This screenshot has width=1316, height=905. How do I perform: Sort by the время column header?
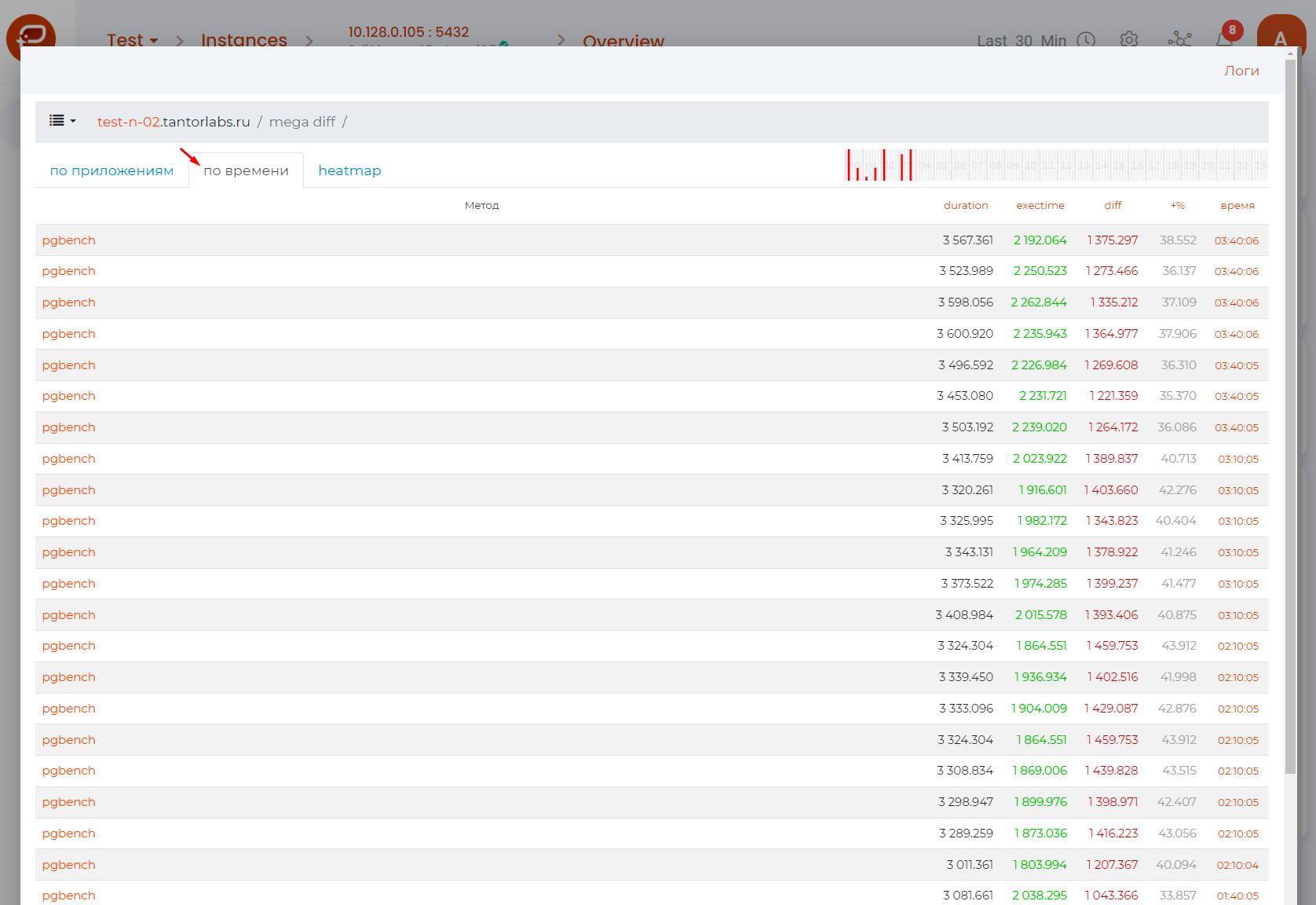(1237, 206)
